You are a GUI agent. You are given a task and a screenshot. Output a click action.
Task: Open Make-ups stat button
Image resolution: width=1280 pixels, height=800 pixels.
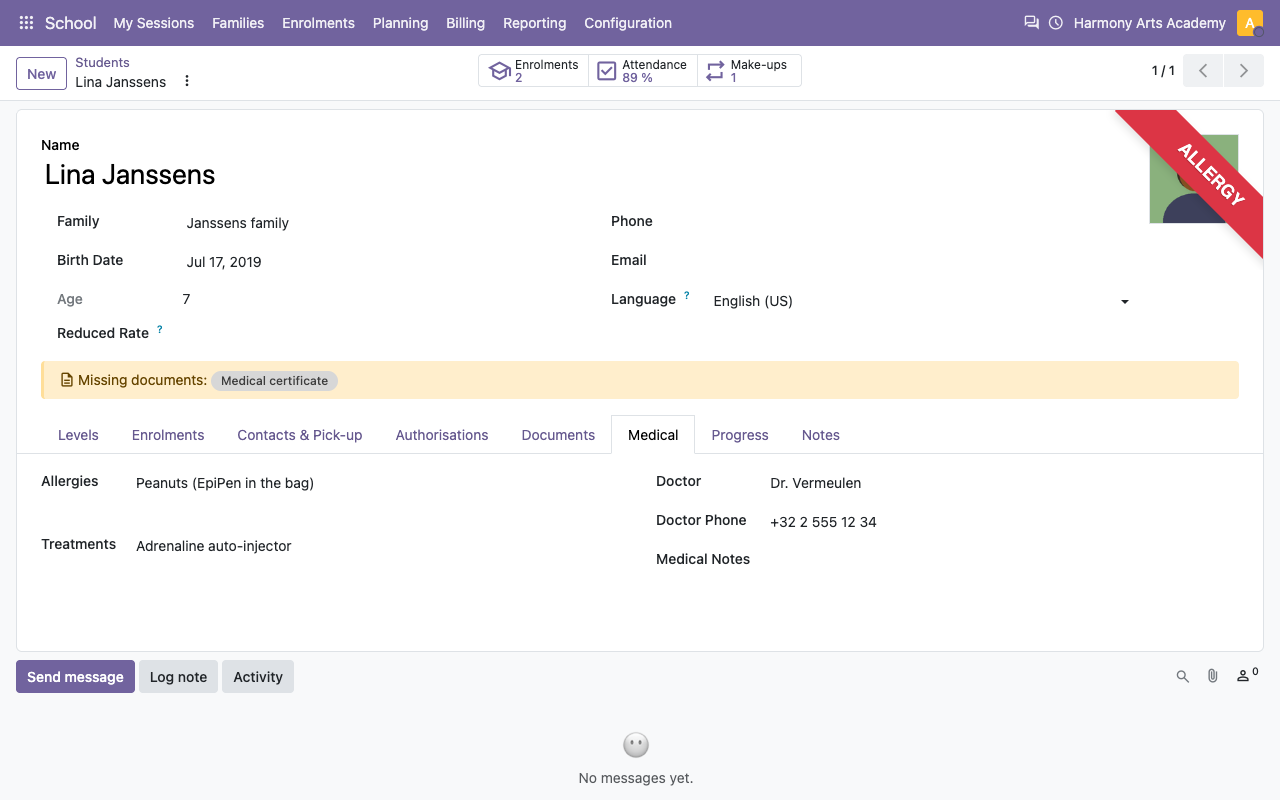(749, 71)
